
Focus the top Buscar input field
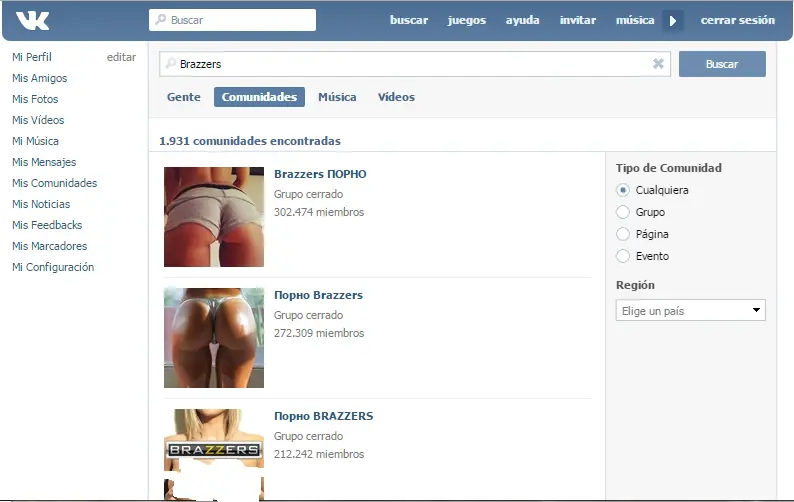[232, 20]
